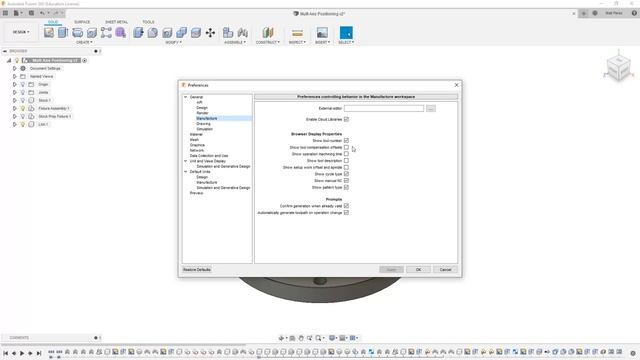The height and width of the screenshot is (360, 640).
Task: Select Graphics preferences category
Action: tap(197, 145)
